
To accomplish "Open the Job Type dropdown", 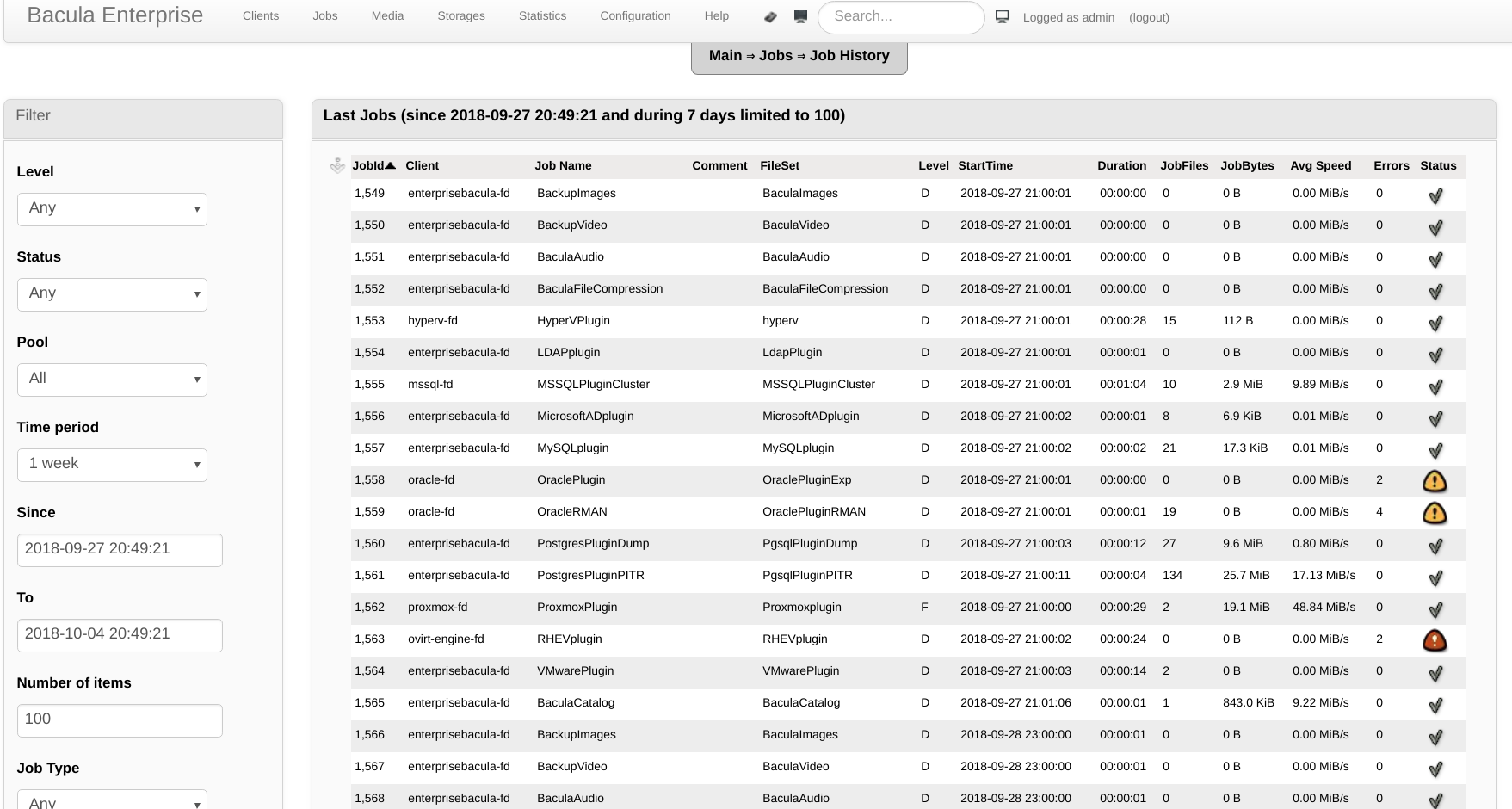I will tap(112, 800).
